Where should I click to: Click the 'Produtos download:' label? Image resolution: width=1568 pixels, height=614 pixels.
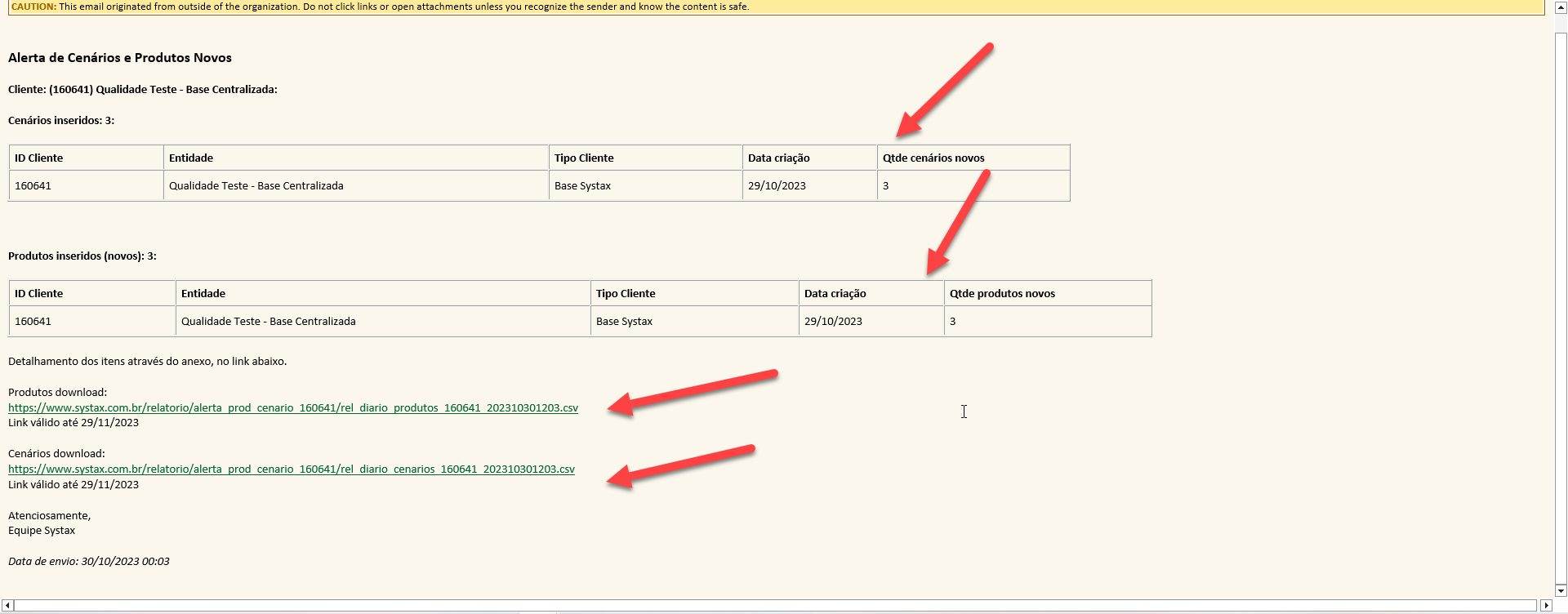pos(57,392)
